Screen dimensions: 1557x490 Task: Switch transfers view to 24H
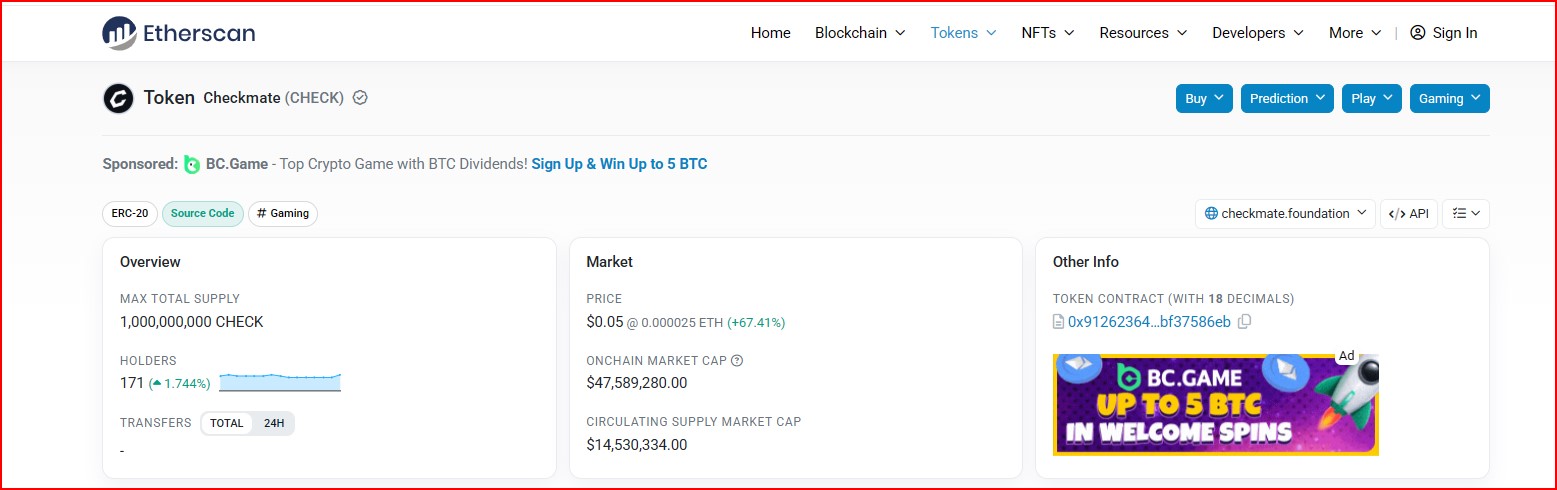pos(274,423)
